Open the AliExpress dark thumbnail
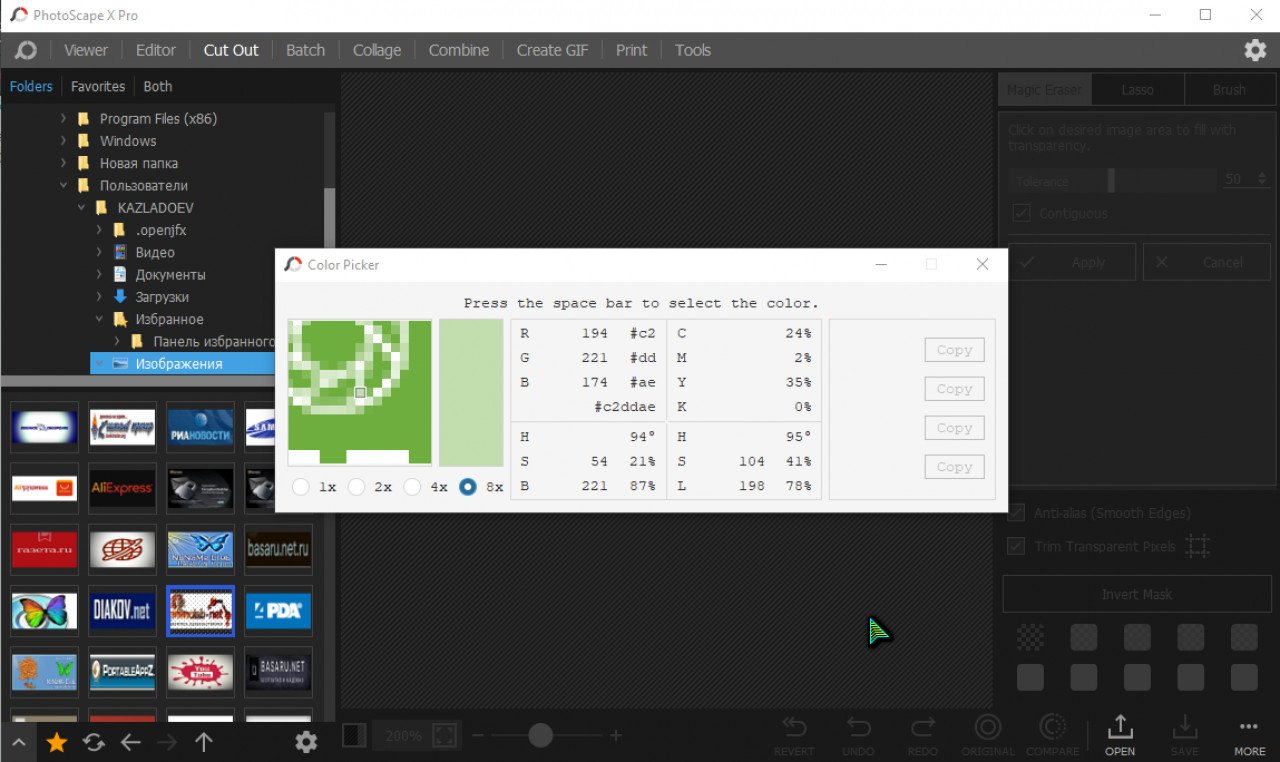1280x762 pixels. (x=122, y=488)
